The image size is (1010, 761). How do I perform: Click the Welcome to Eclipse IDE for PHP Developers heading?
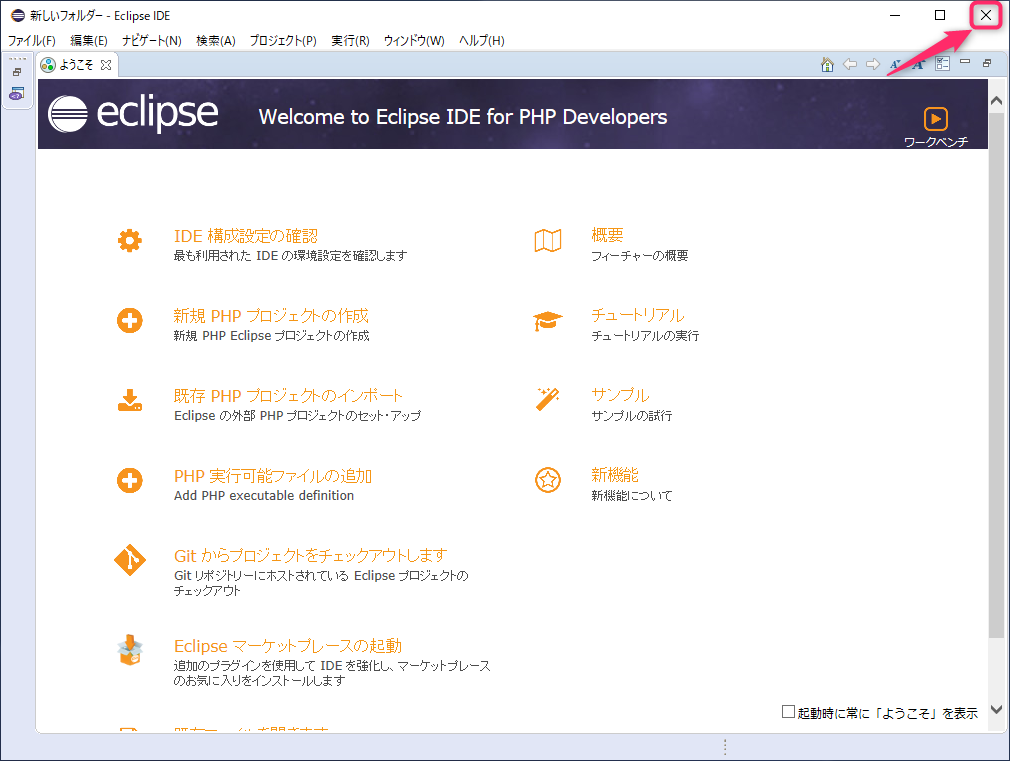[x=463, y=117]
